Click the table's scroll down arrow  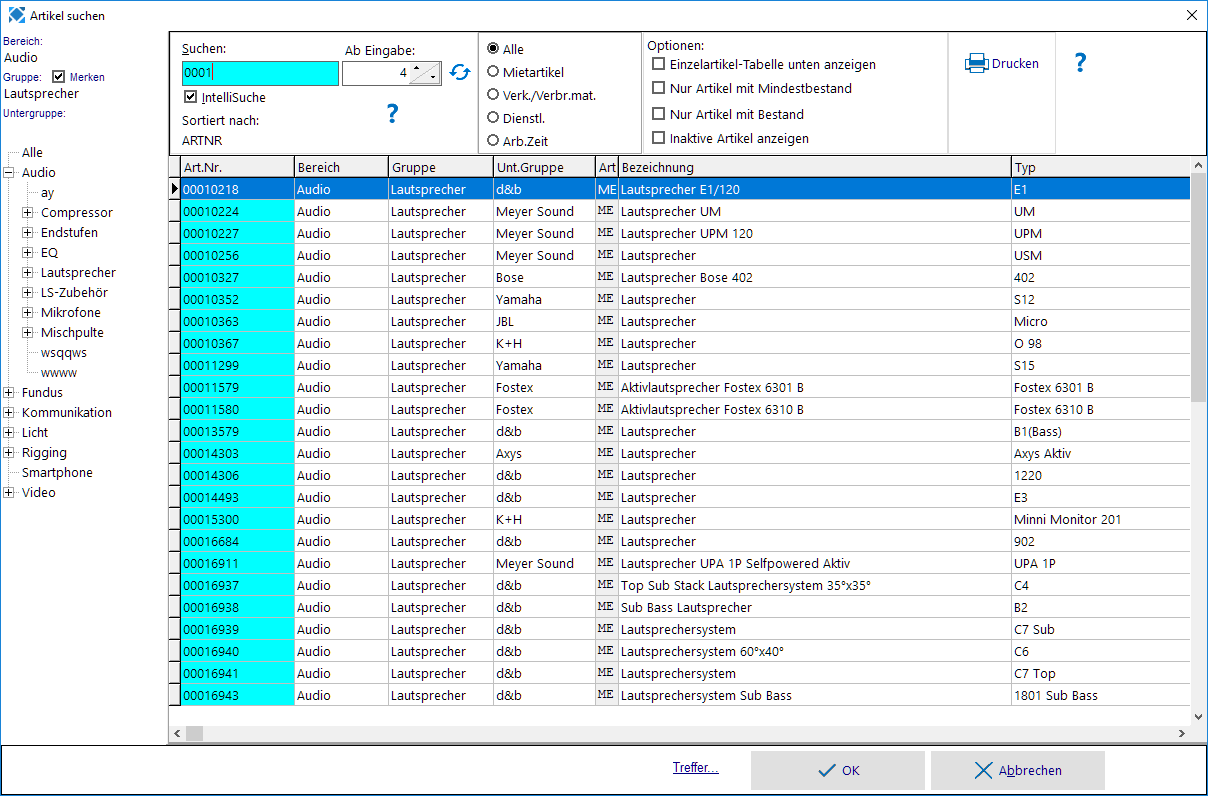(1198, 716)
